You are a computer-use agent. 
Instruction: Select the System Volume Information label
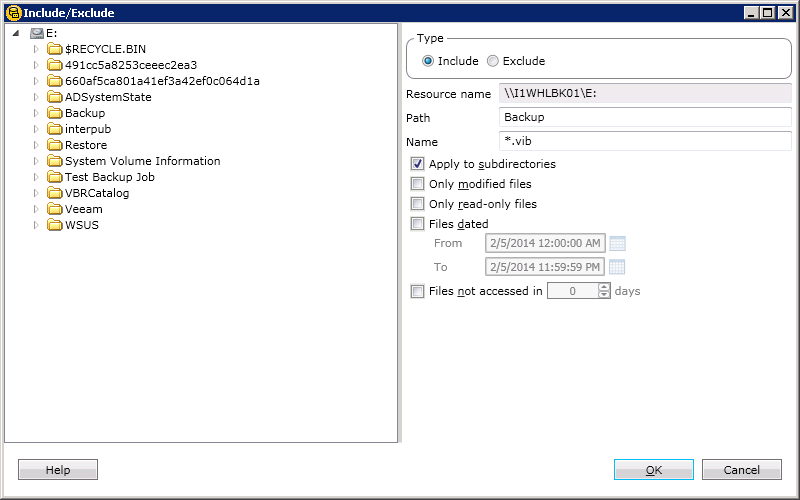[x=143, y=161]
